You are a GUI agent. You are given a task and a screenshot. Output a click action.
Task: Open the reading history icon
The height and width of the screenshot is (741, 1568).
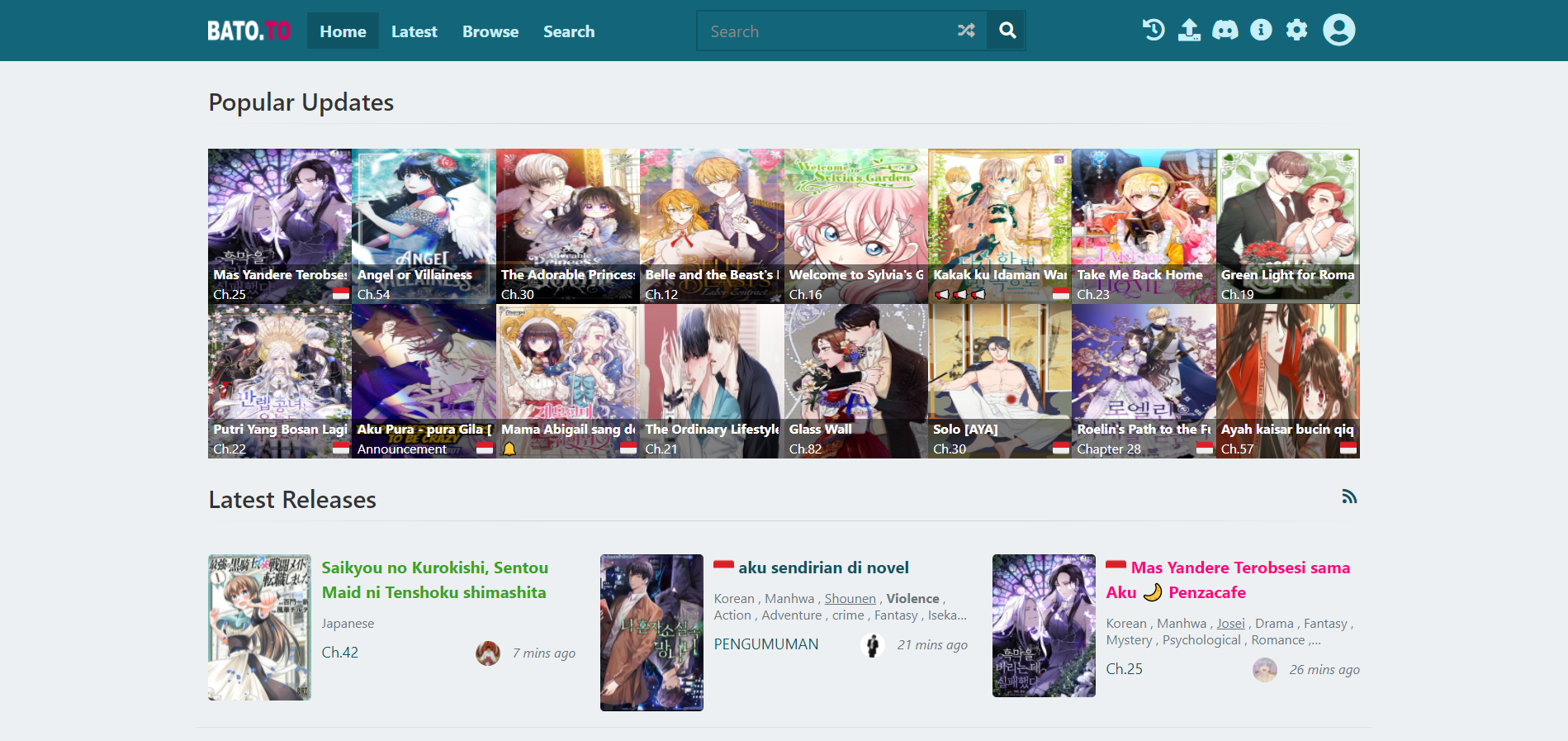(x=1153, y=31)
